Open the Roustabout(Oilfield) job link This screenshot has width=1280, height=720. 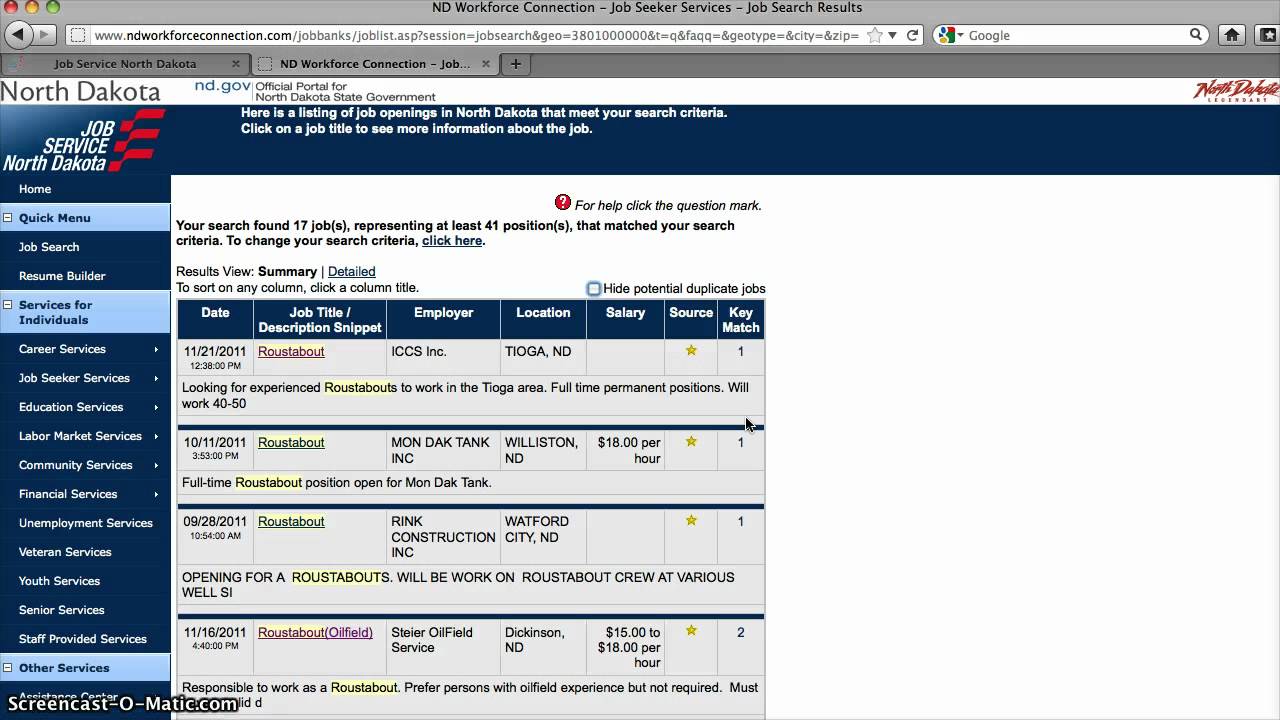click(315, 632)
